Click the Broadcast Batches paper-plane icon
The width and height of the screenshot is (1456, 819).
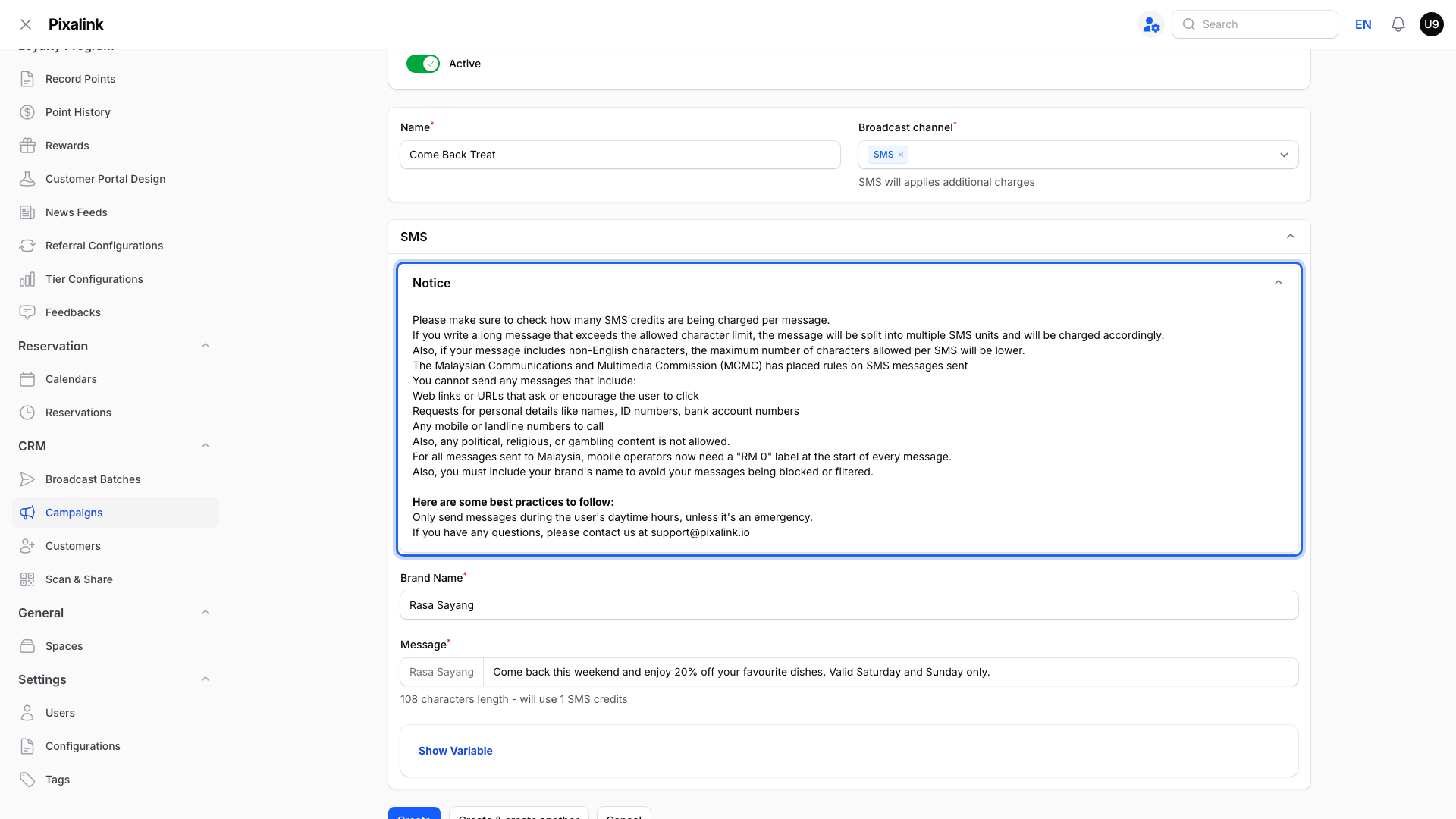(27, 479)
